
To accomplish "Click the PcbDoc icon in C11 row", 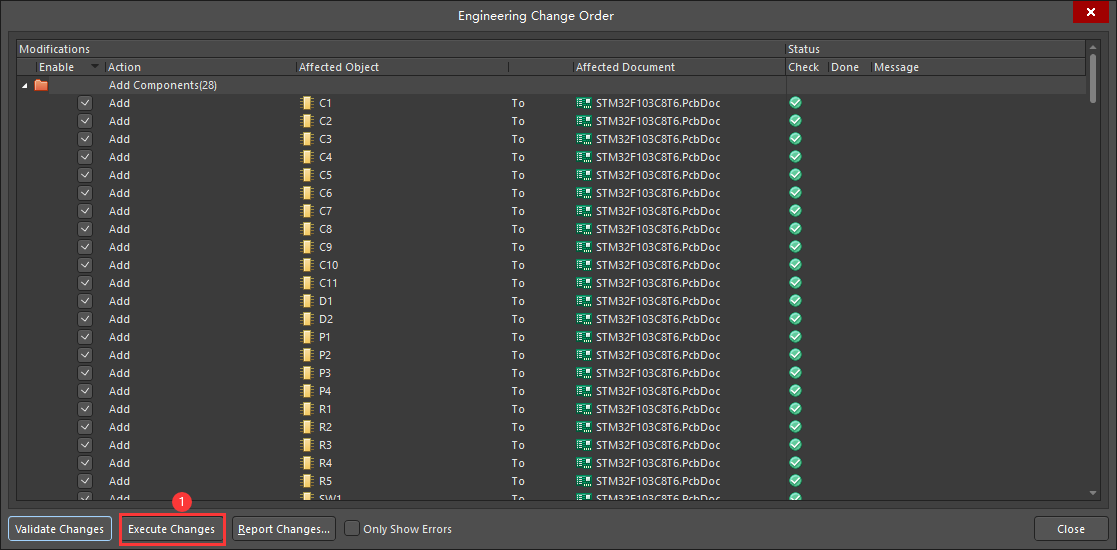I will [583, 283].
